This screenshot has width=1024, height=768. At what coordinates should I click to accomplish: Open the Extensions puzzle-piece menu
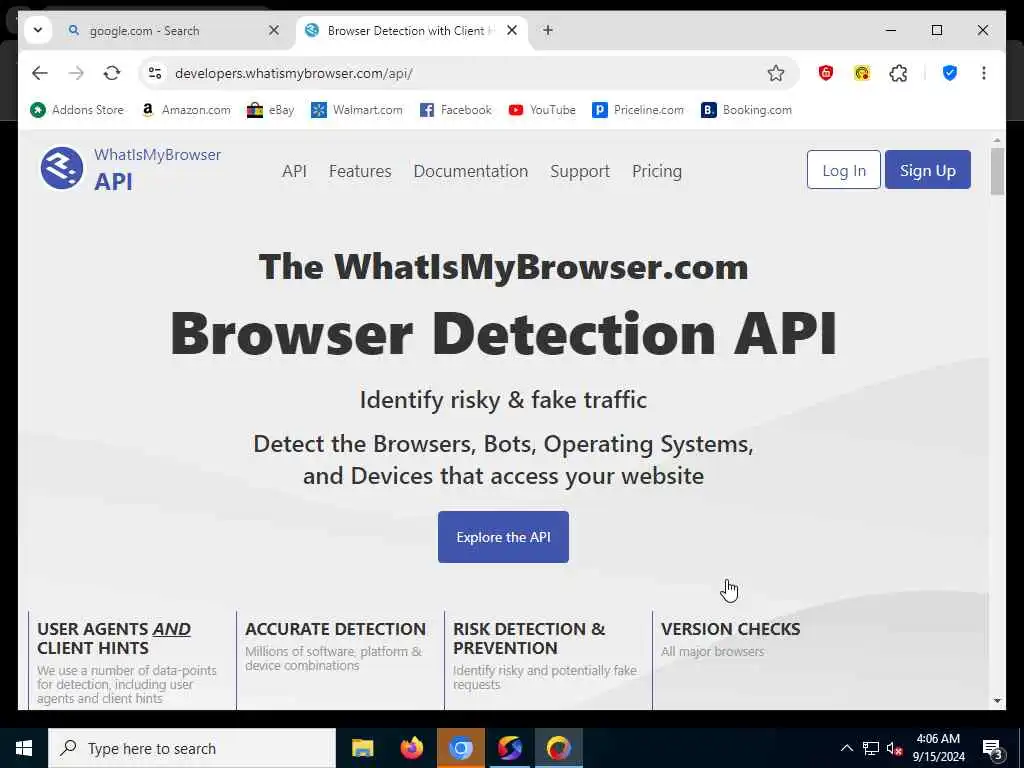899,73
